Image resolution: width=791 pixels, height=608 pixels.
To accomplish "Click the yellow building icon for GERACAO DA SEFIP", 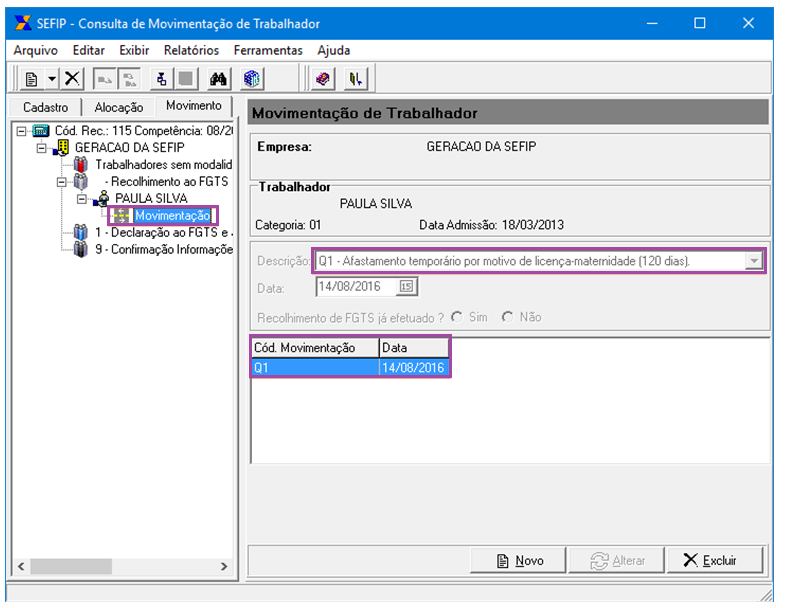I will pos(61,148).
